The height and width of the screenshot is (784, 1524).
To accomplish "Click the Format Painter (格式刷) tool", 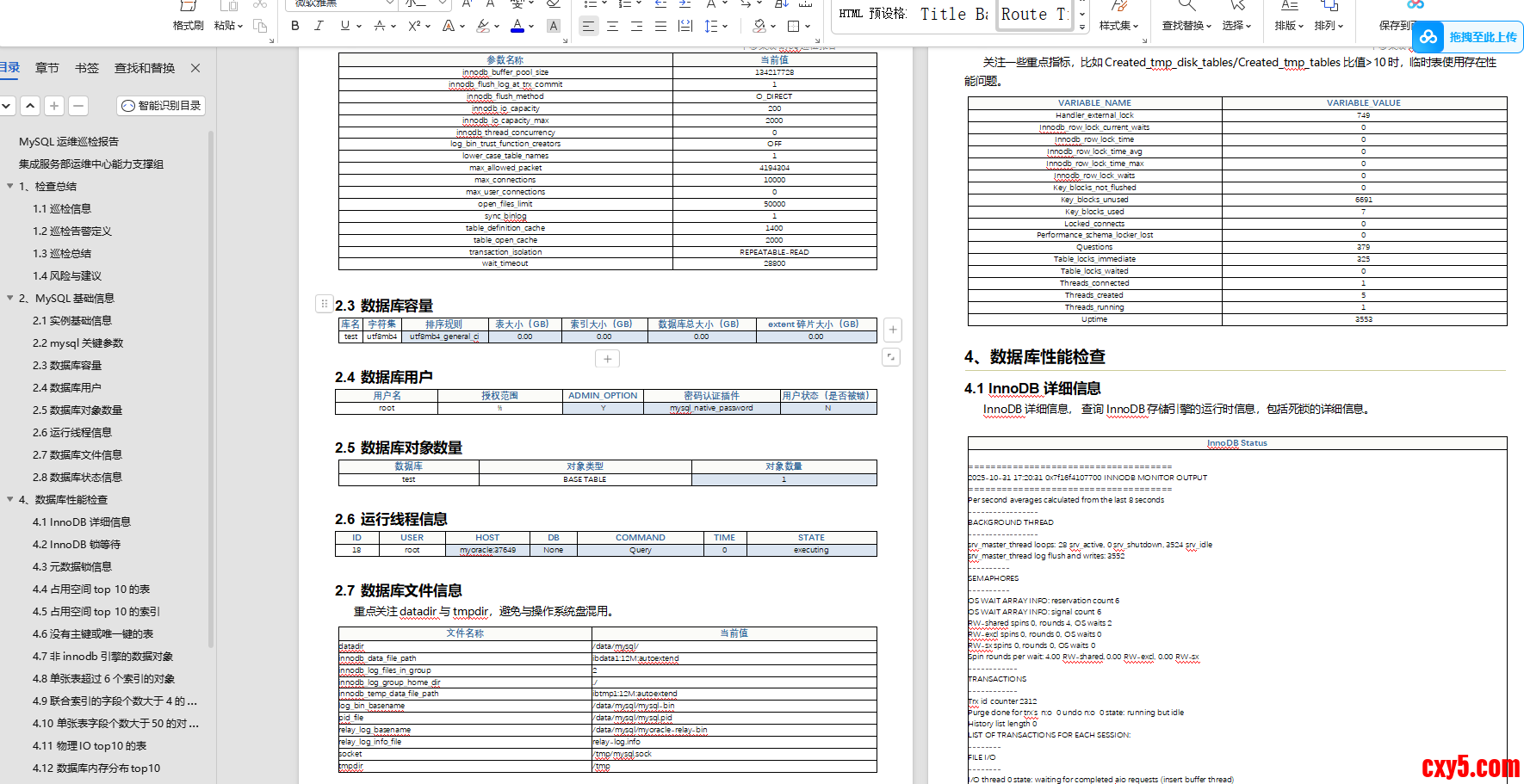I will (x=188, y=18).
